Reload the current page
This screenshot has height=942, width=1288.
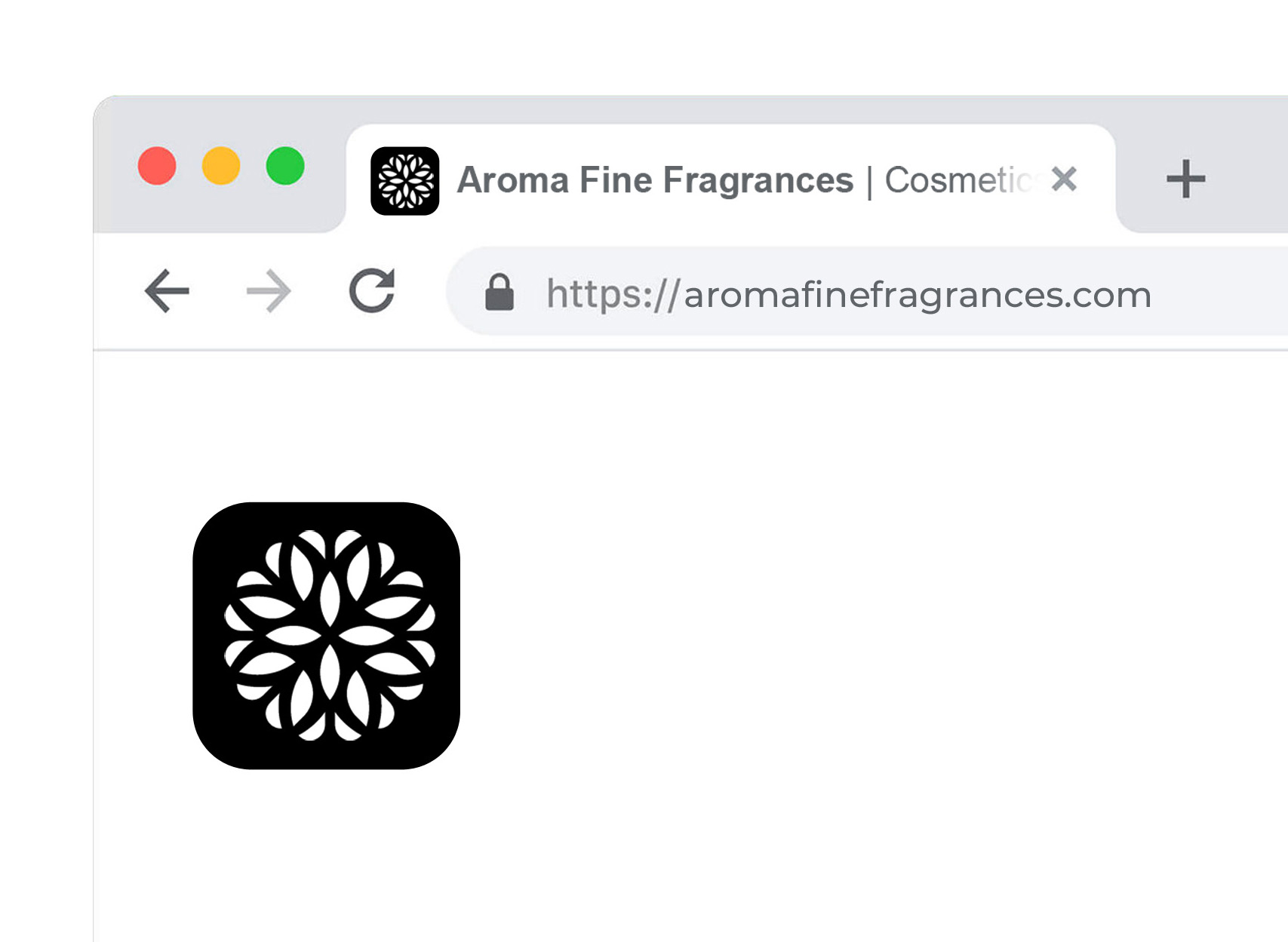click(372, 290)
